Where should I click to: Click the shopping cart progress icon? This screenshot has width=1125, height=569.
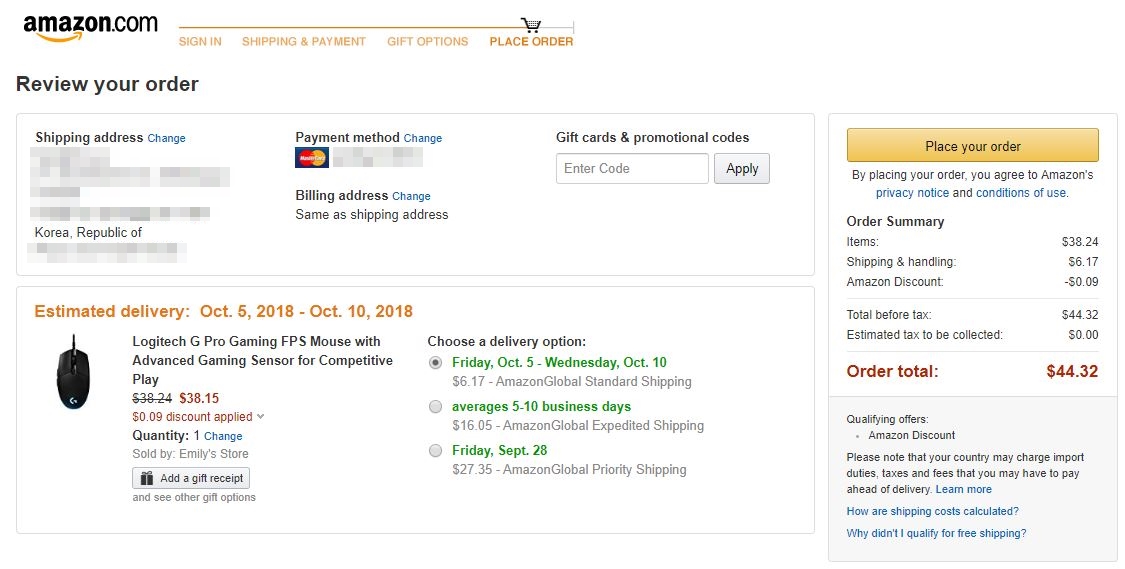pos(531,25)
